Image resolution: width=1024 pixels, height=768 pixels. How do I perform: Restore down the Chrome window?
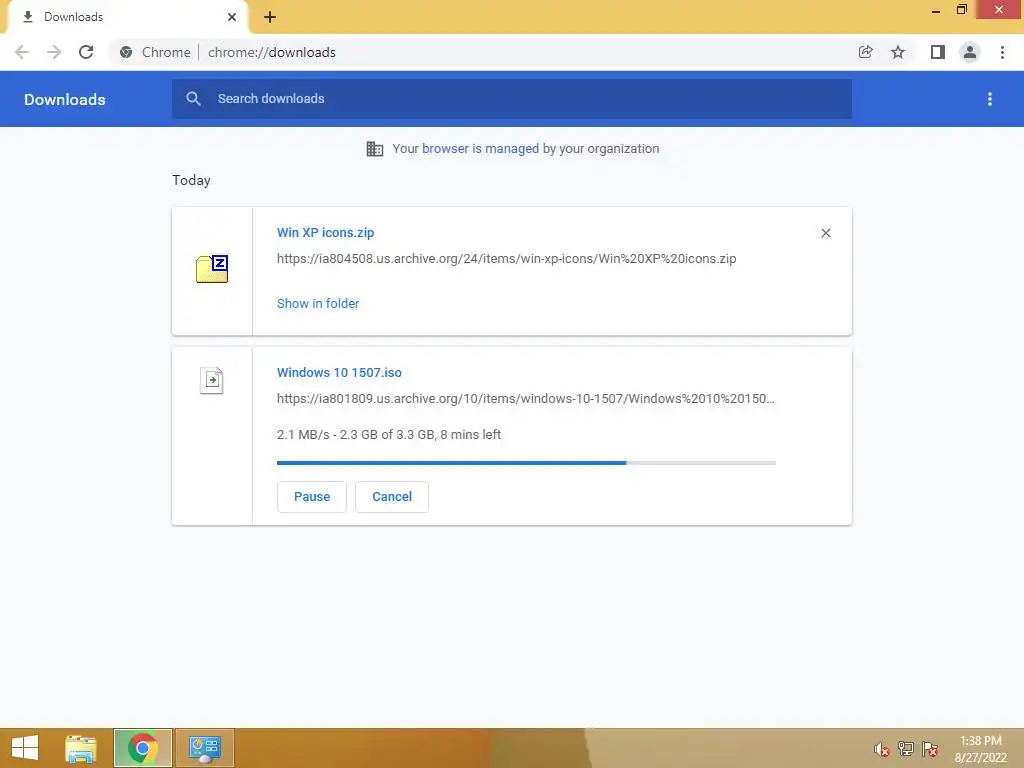click(961, 10)
